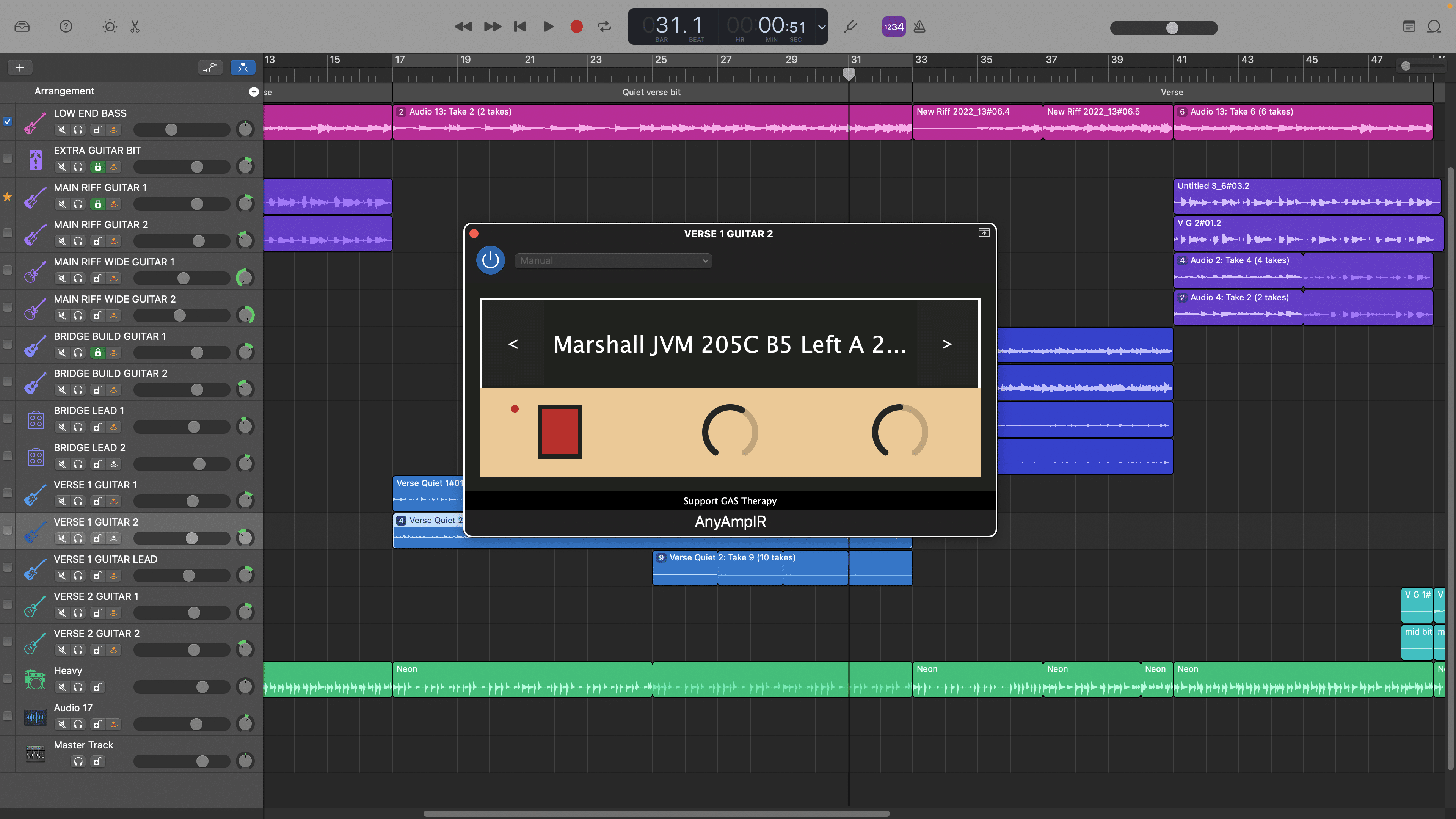This screenshot has height=819, width=1456.
Task: Select the Quiet verse bit arrangement marker
Action: click(x=652, y=92)
